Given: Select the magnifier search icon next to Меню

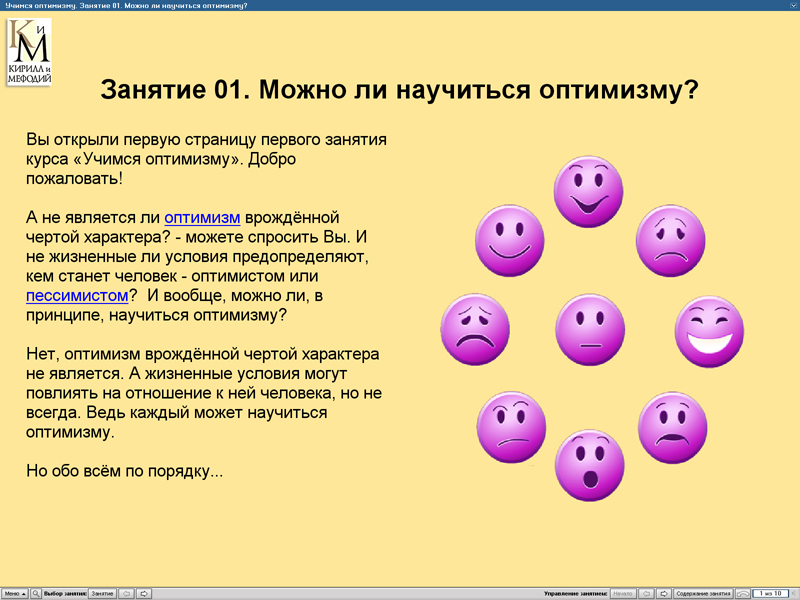Looking at the screenshot, I should point(36,592).
